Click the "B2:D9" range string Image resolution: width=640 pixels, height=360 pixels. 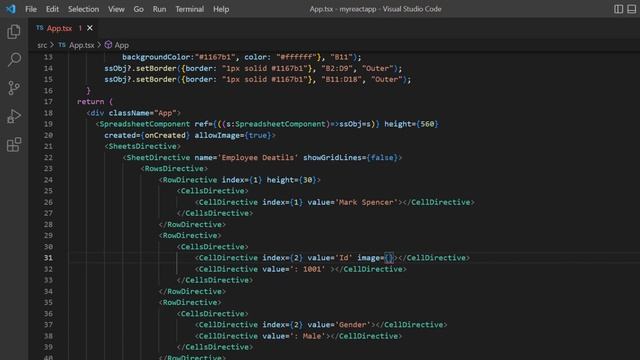coord(337,68)
